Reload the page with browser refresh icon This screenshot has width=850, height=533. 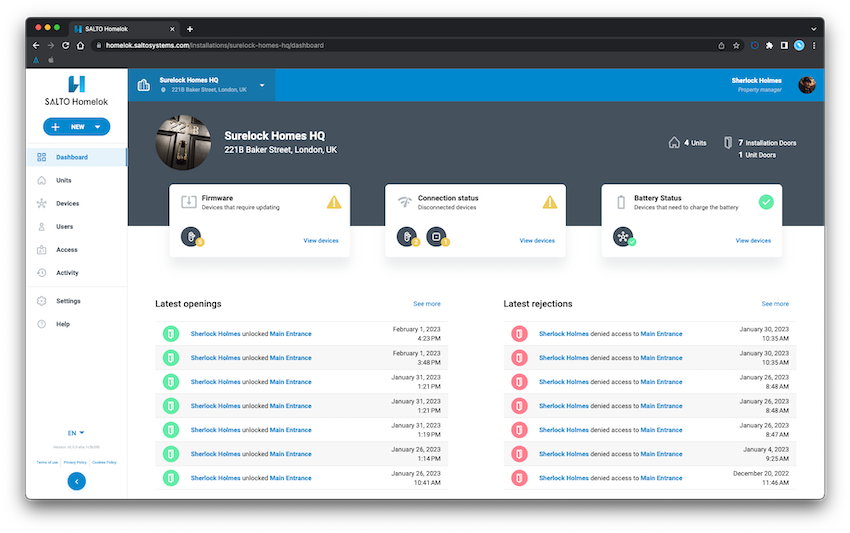point(66,46)
